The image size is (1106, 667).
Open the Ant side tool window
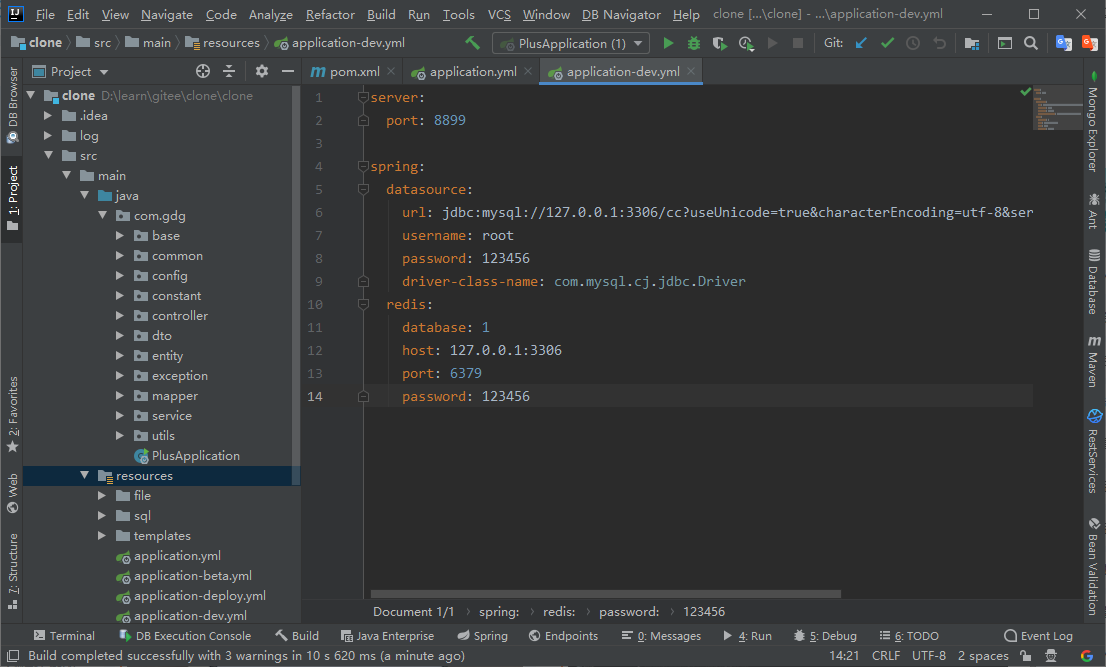(x=1093, y=211)
